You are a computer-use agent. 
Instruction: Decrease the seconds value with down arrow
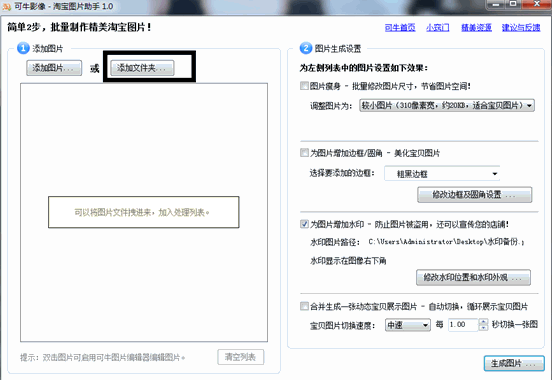pos(484,328)
